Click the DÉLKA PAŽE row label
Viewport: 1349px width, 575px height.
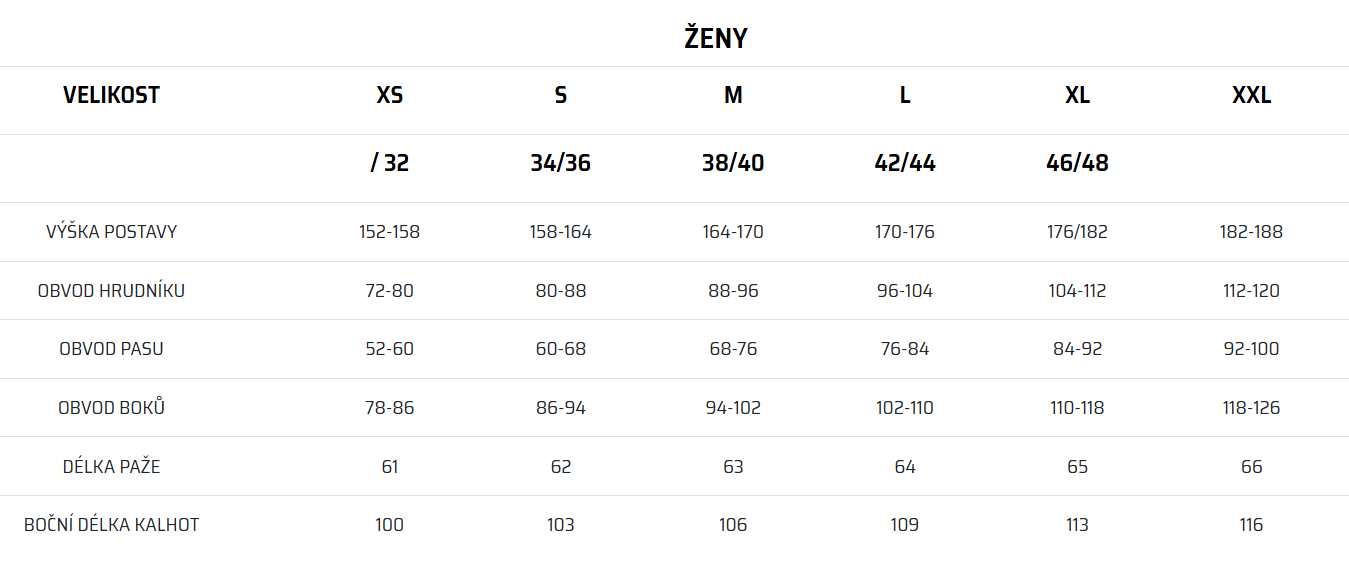[x=111, y=467]
